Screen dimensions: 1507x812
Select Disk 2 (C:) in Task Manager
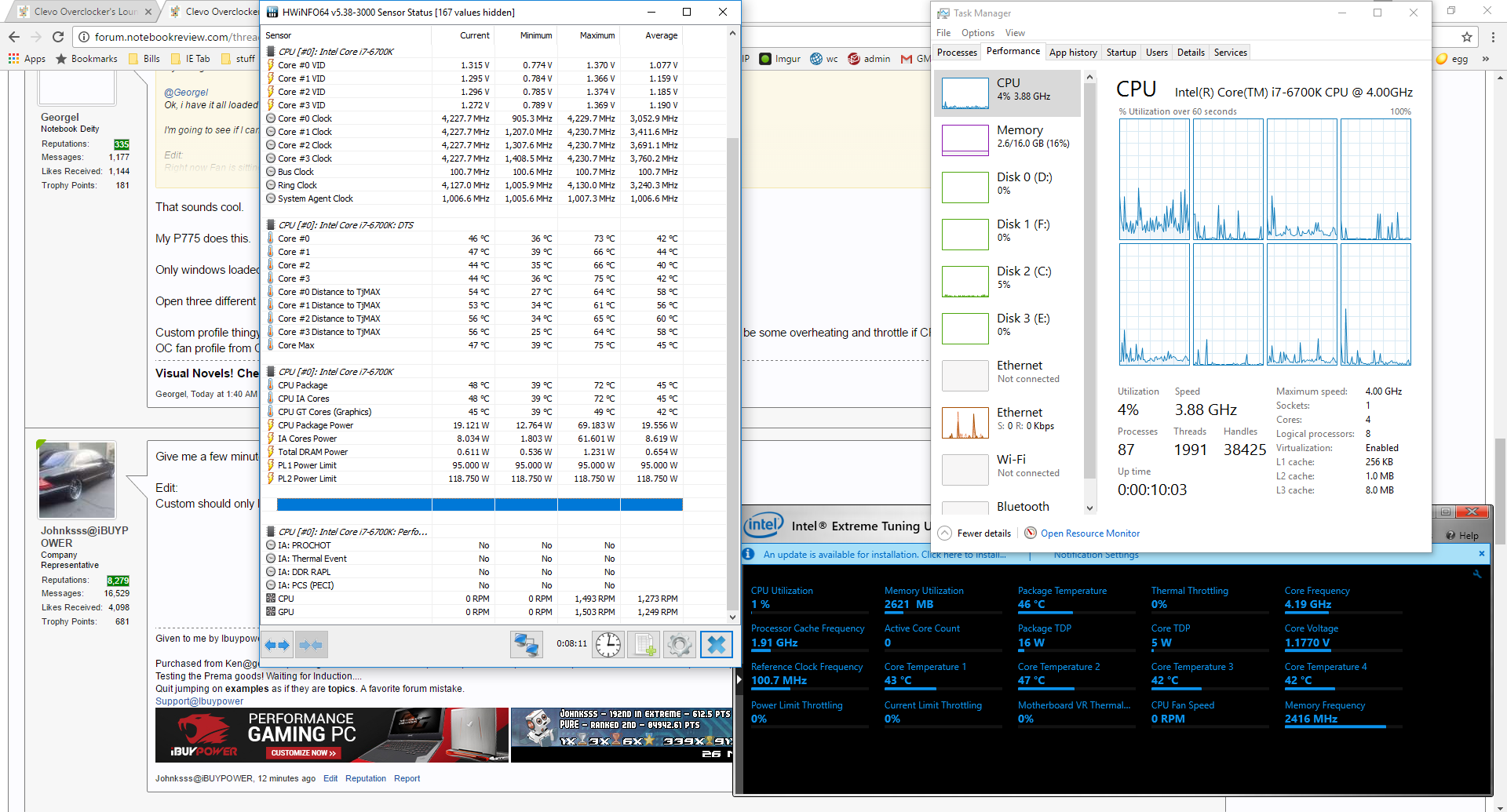1008,282
